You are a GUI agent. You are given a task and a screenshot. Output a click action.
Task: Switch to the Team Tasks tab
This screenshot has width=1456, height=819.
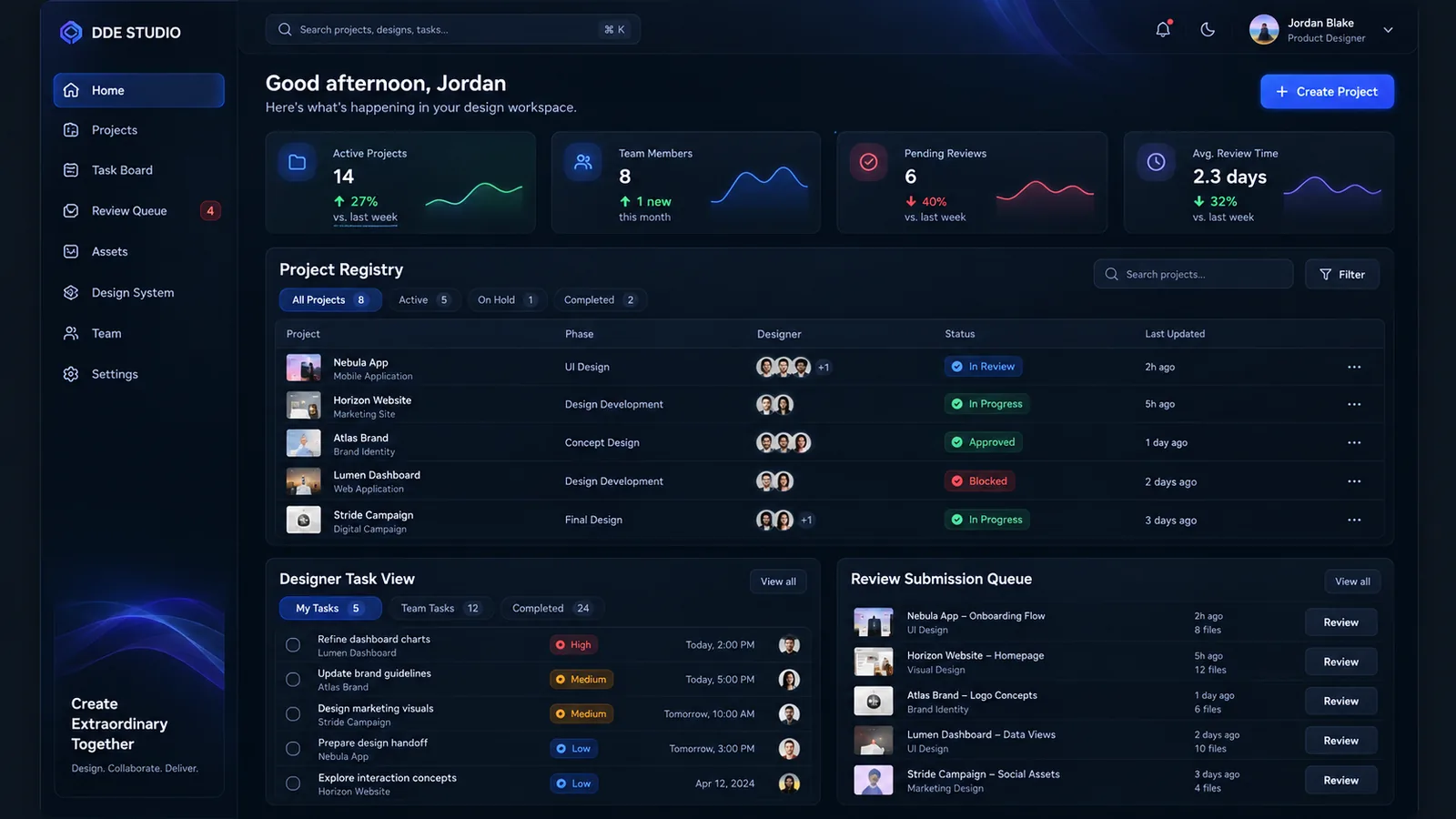pyautogui.click(x=441, y=608)
